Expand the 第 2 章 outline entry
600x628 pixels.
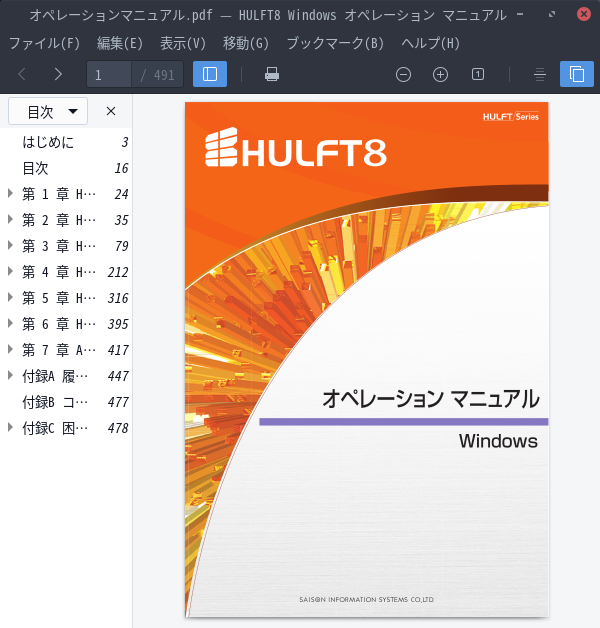(x=10, y=219)
